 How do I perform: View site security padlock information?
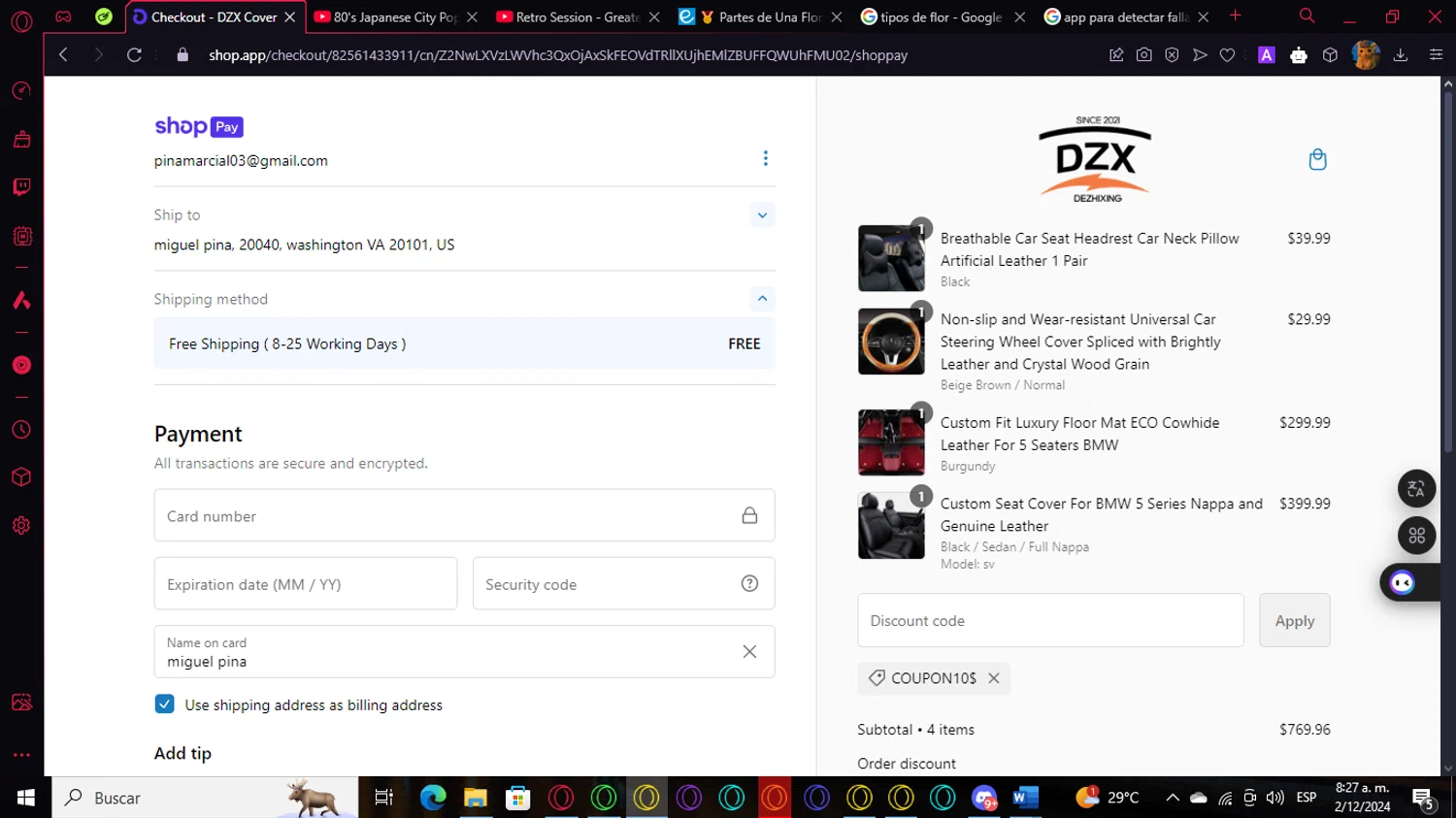(x=182, y=55)
